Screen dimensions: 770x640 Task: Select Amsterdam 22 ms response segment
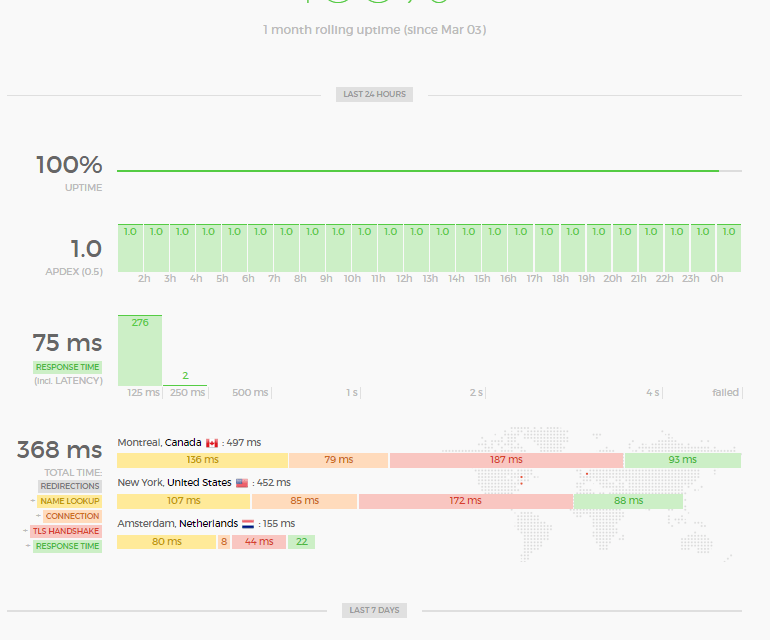(x=302, y=542)
